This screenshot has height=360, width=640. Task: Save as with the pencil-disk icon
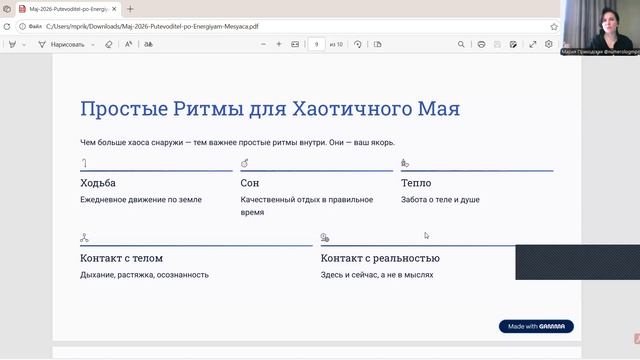(513, 44)
